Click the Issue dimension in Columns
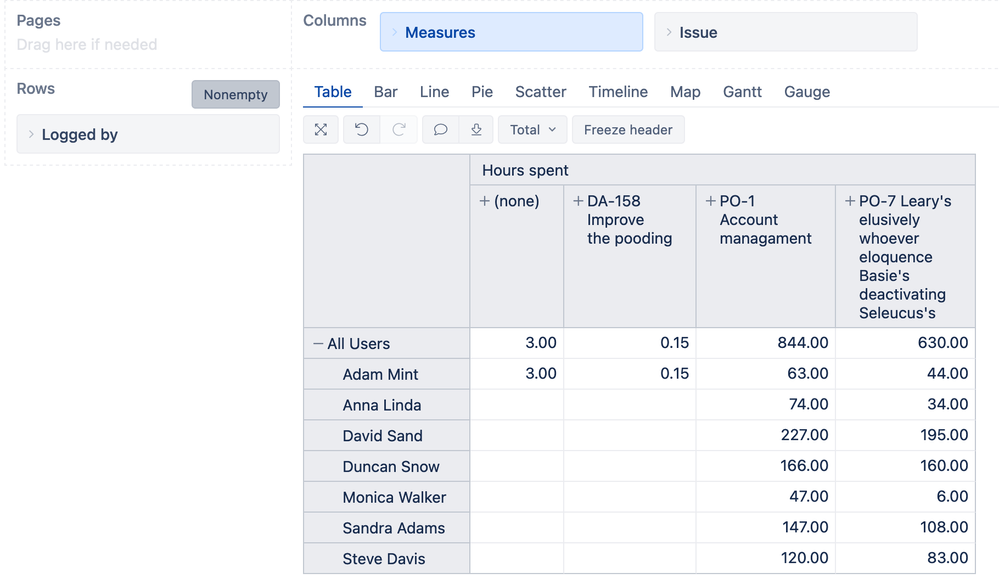The width and height of the screenshot is (999, 585). point(698,33)
